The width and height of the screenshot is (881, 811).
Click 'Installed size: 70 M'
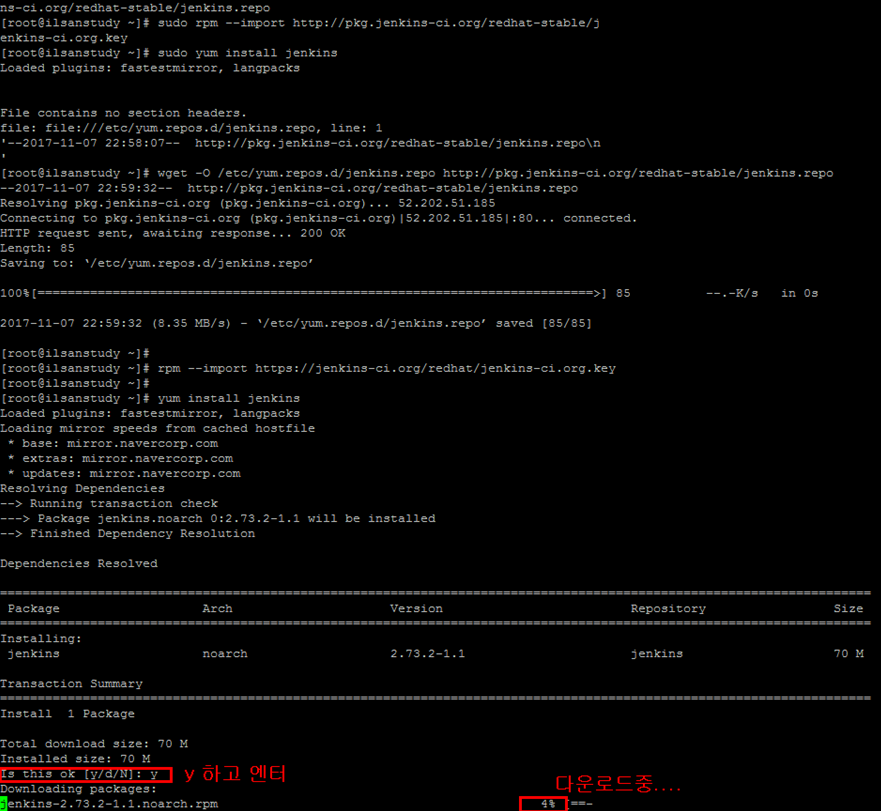tap(75, 759)
